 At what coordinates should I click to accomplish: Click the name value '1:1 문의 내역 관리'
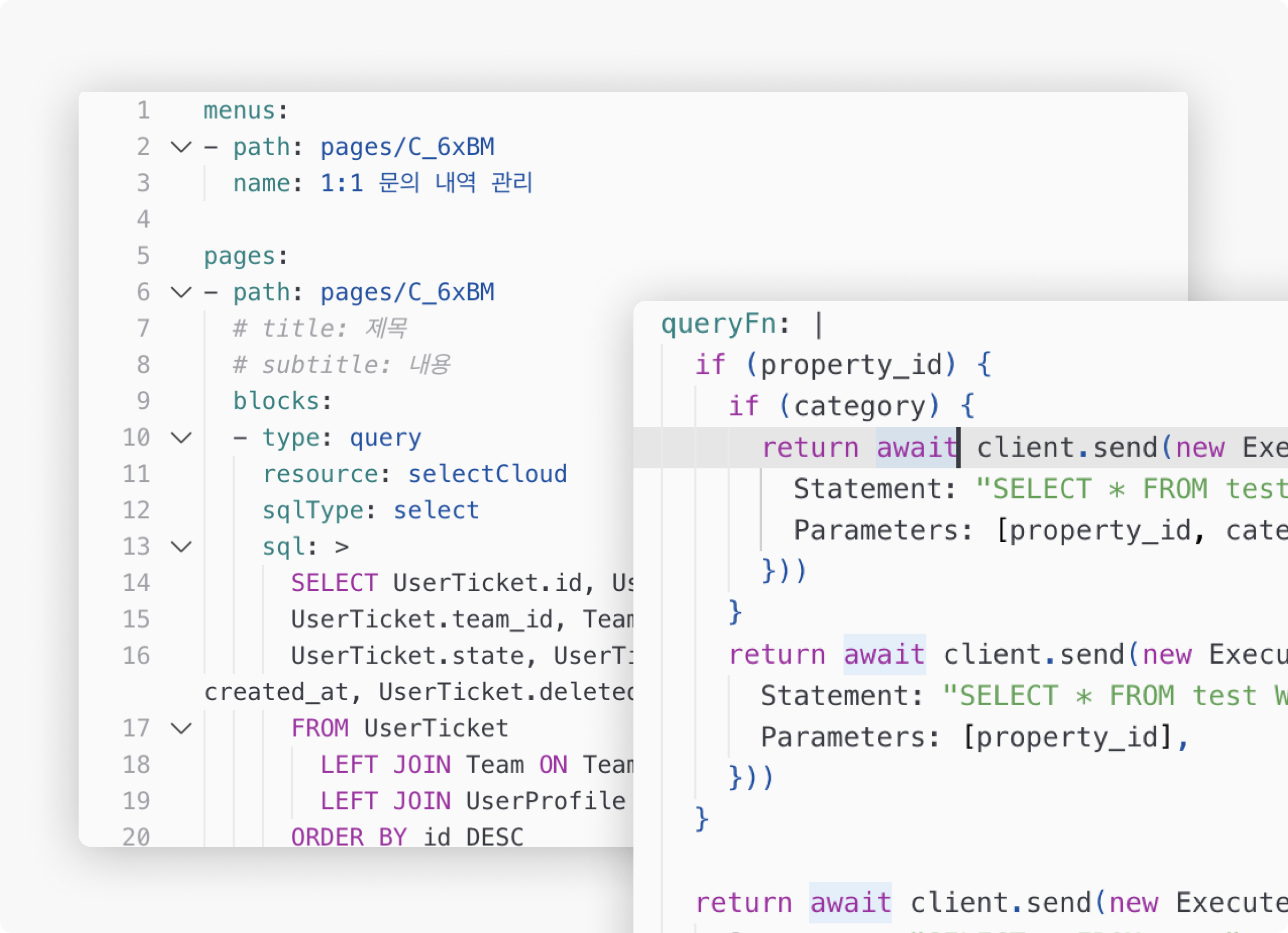pos(426,183)
